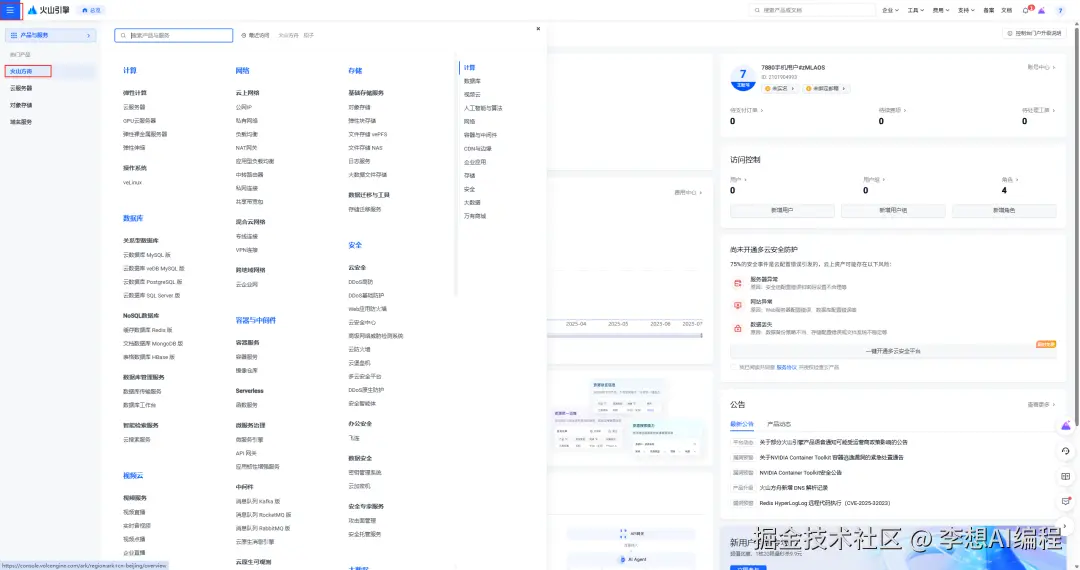
Task: Open 云数据库 PostgreSQL 版 link
Action: tap(152, 282)
